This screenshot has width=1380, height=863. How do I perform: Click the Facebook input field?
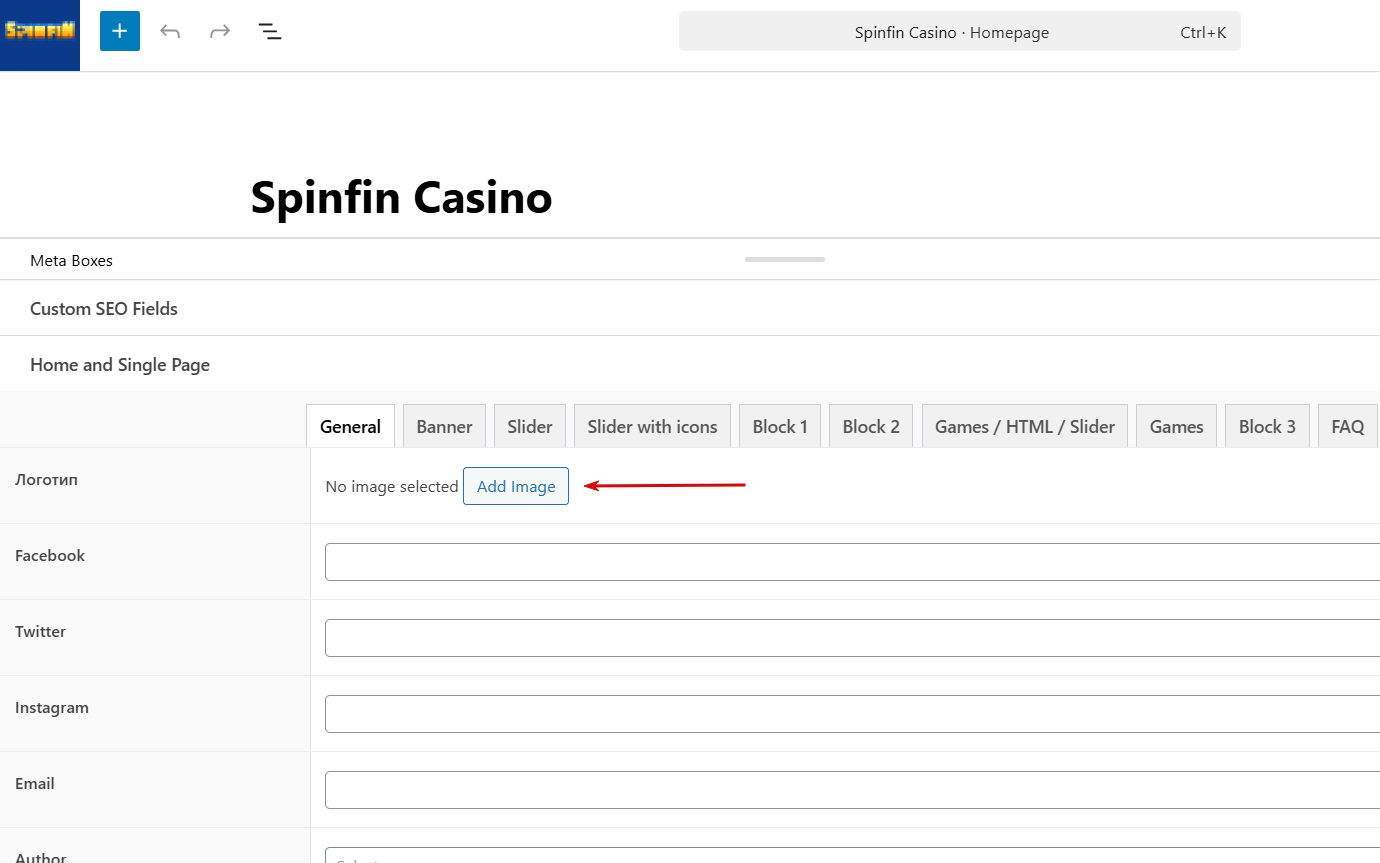[x=850, y=562]
